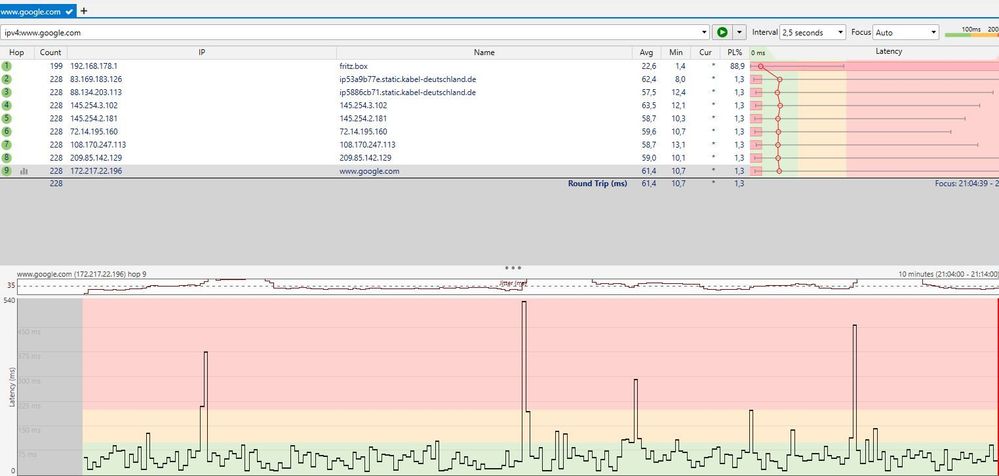The image size is (999, 476).
Task: Click the 10 minutes time range label
Action: [947, 274]
